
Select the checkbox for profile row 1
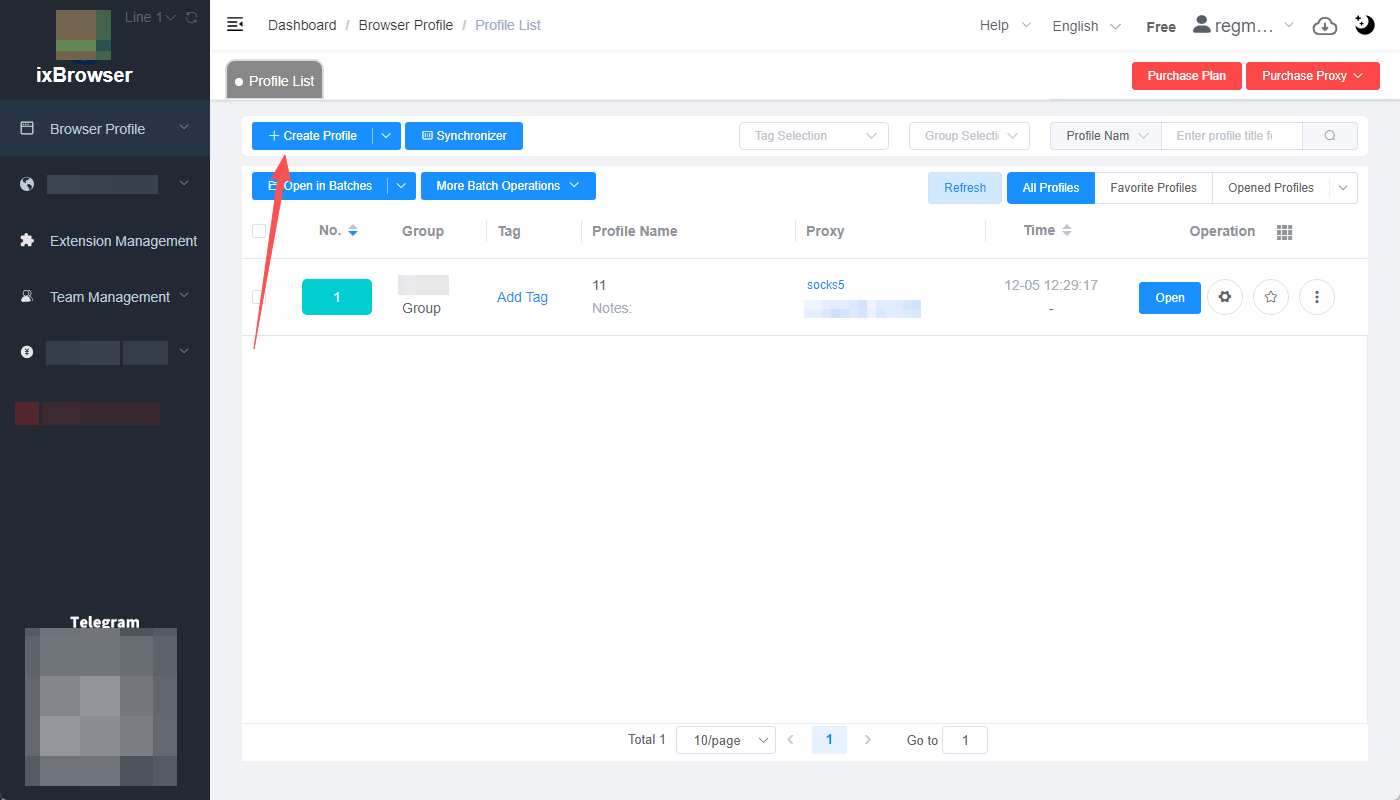point(259,297)
